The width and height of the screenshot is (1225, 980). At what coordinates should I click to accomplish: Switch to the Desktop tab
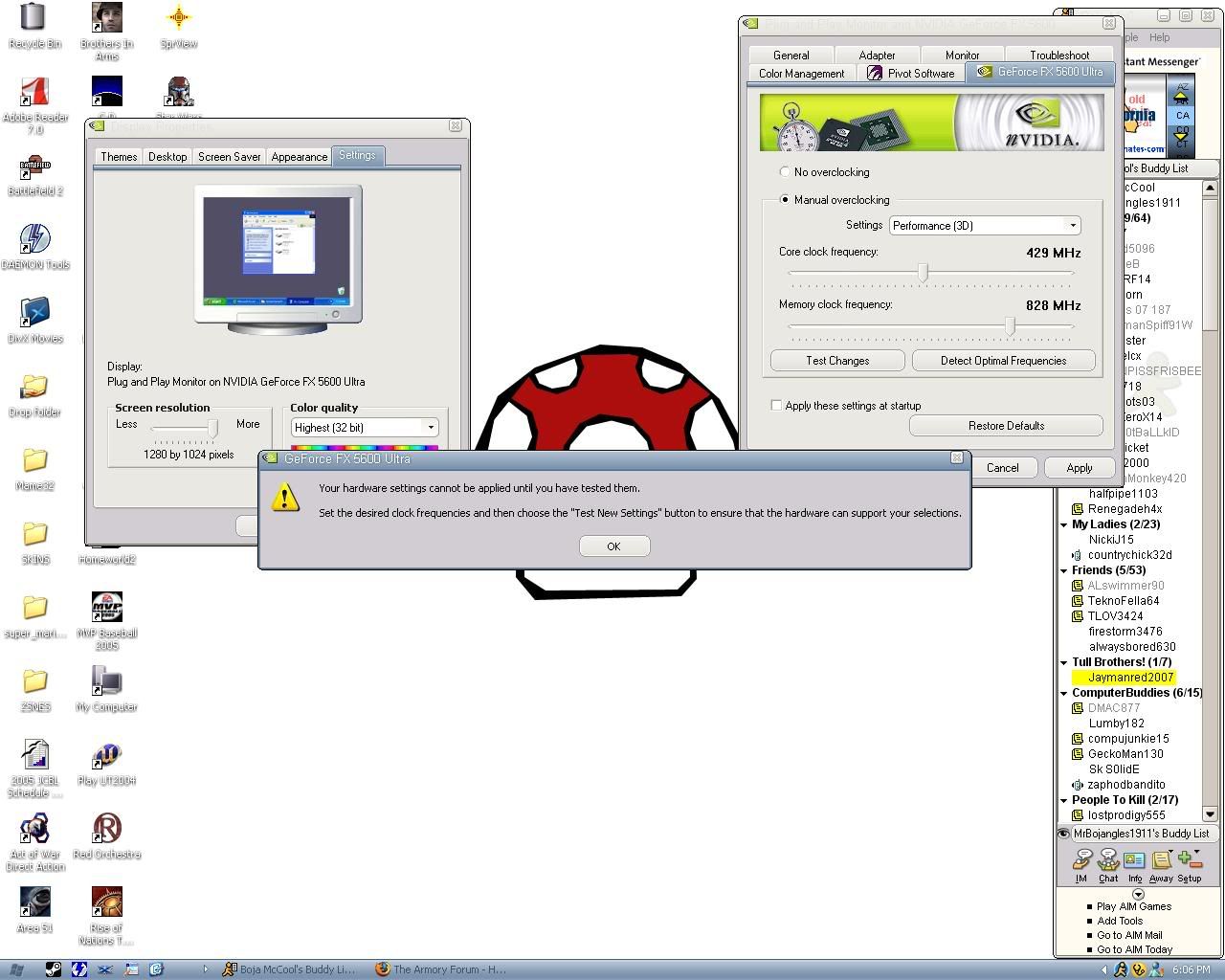tap(167, 157)
